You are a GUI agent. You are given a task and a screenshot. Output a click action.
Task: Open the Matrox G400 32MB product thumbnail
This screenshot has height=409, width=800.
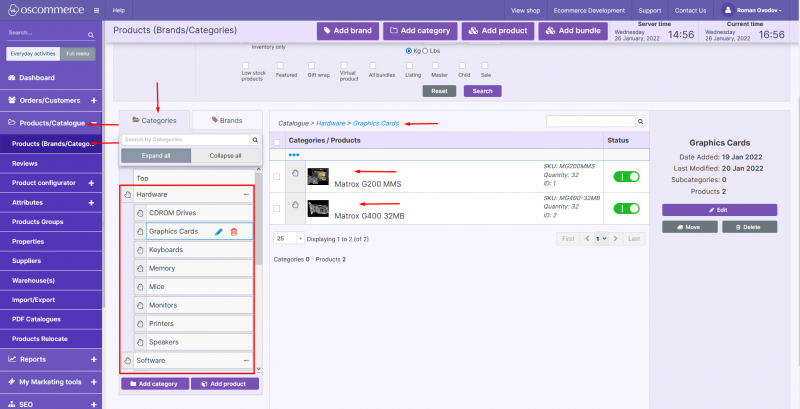(318, 208)
